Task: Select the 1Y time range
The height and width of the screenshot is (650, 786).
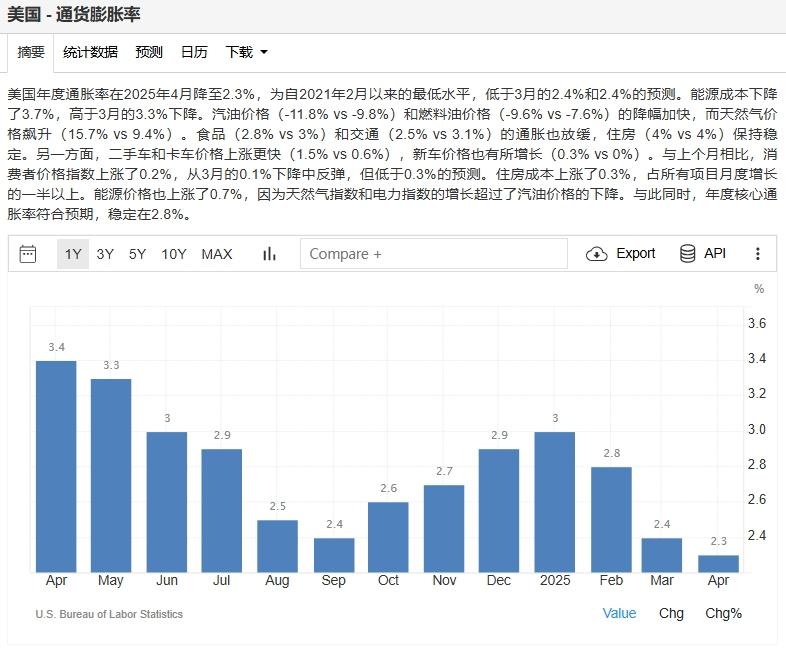Action: point(73,254)
